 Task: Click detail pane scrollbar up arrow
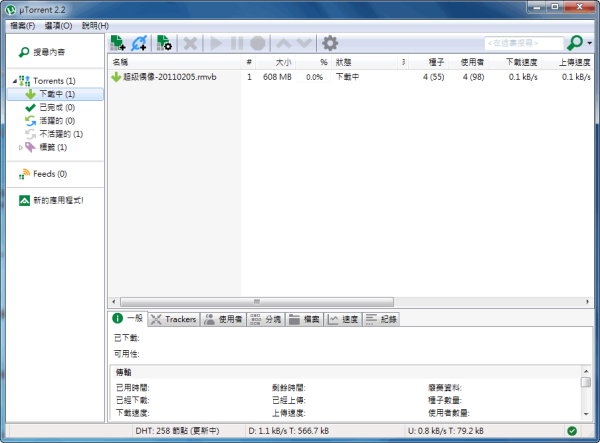pyautogui.click(x=586, y=371)
